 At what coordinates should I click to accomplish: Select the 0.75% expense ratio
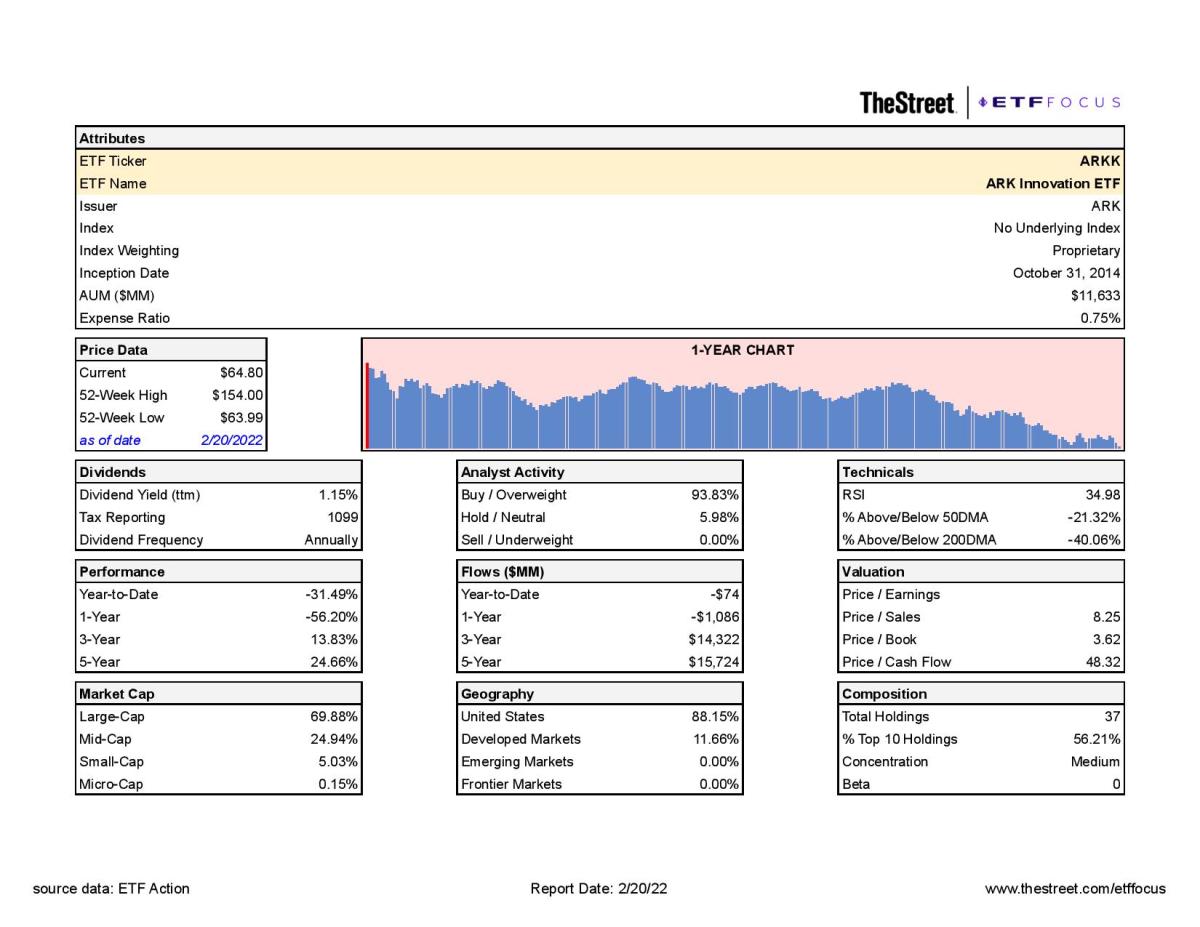(x=1102, y=318)
